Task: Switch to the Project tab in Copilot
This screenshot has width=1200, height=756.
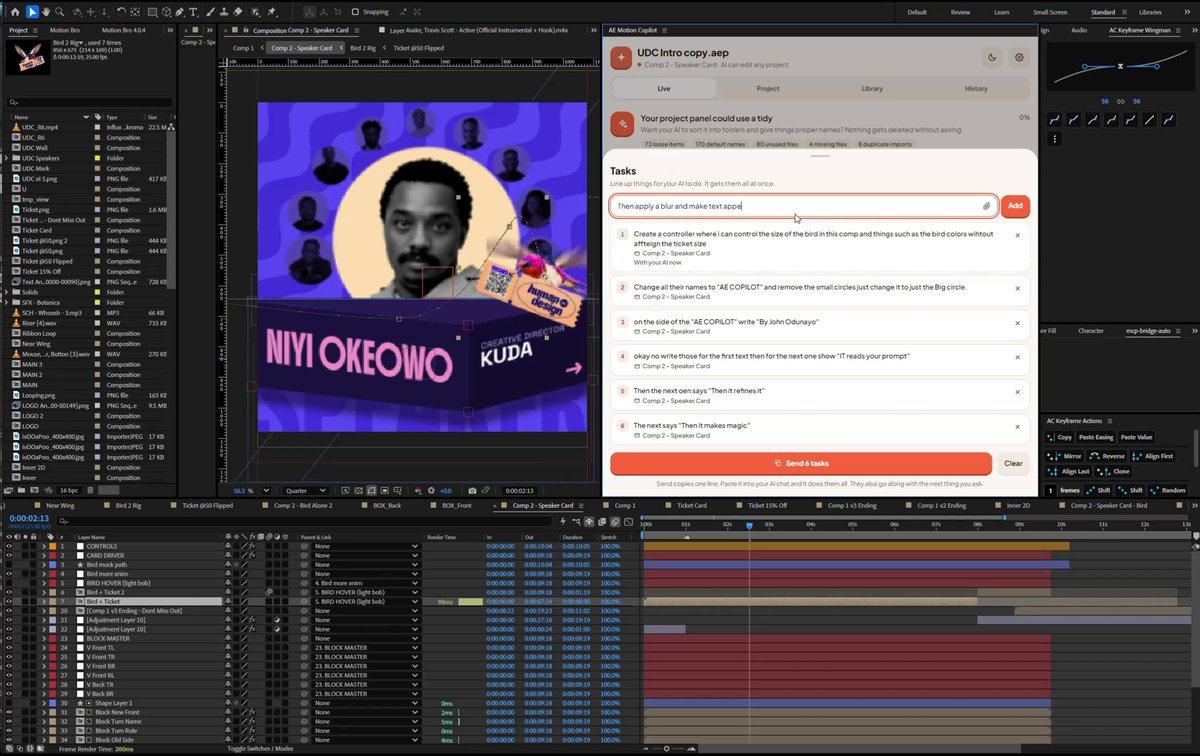Action: pos(768,88)
